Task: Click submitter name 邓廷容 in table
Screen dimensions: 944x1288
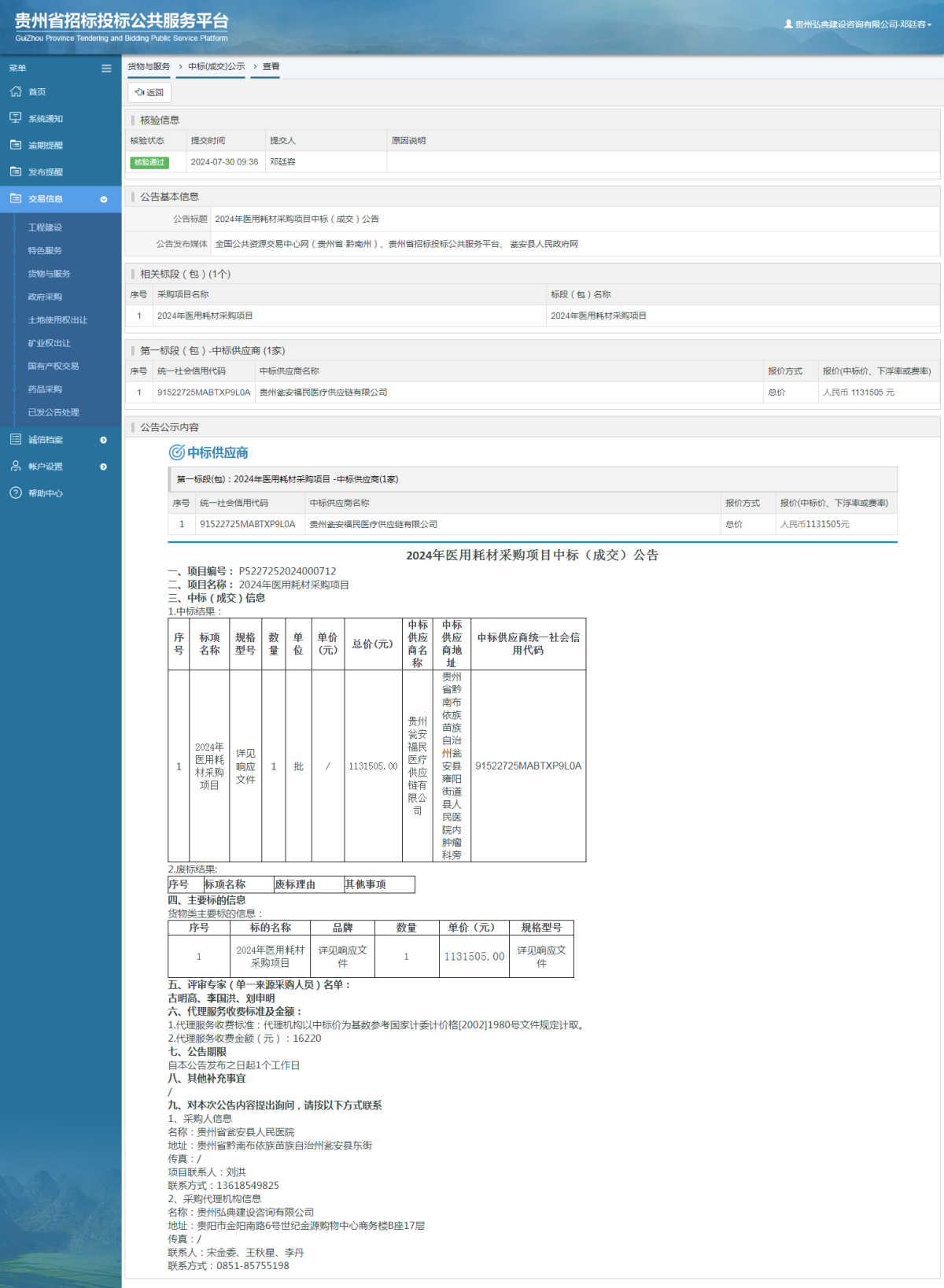Action: point(282,162)
